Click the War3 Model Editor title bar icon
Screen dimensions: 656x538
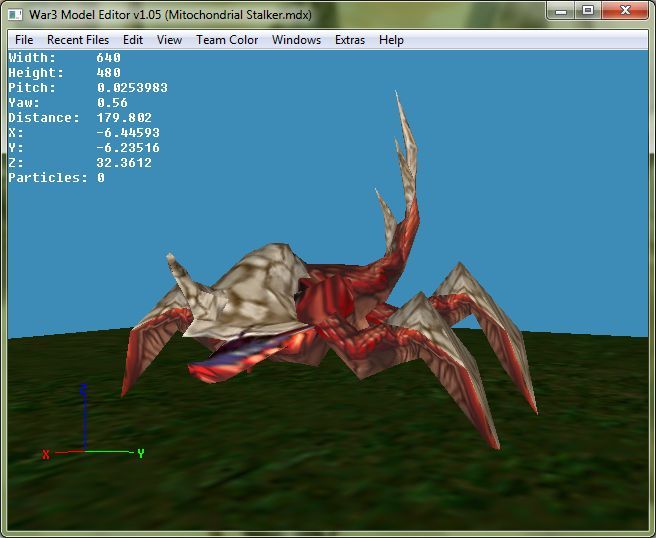[15, 15]
